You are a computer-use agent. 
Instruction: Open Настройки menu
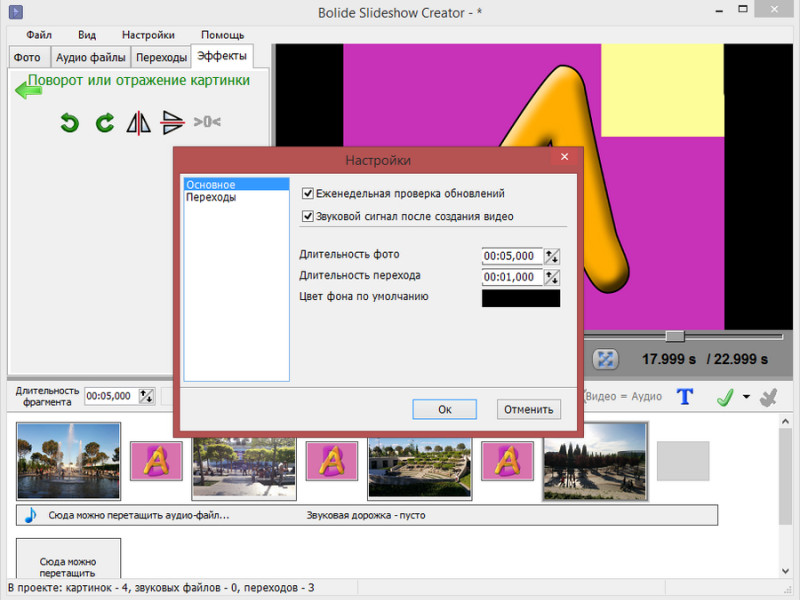coord(148,35)
